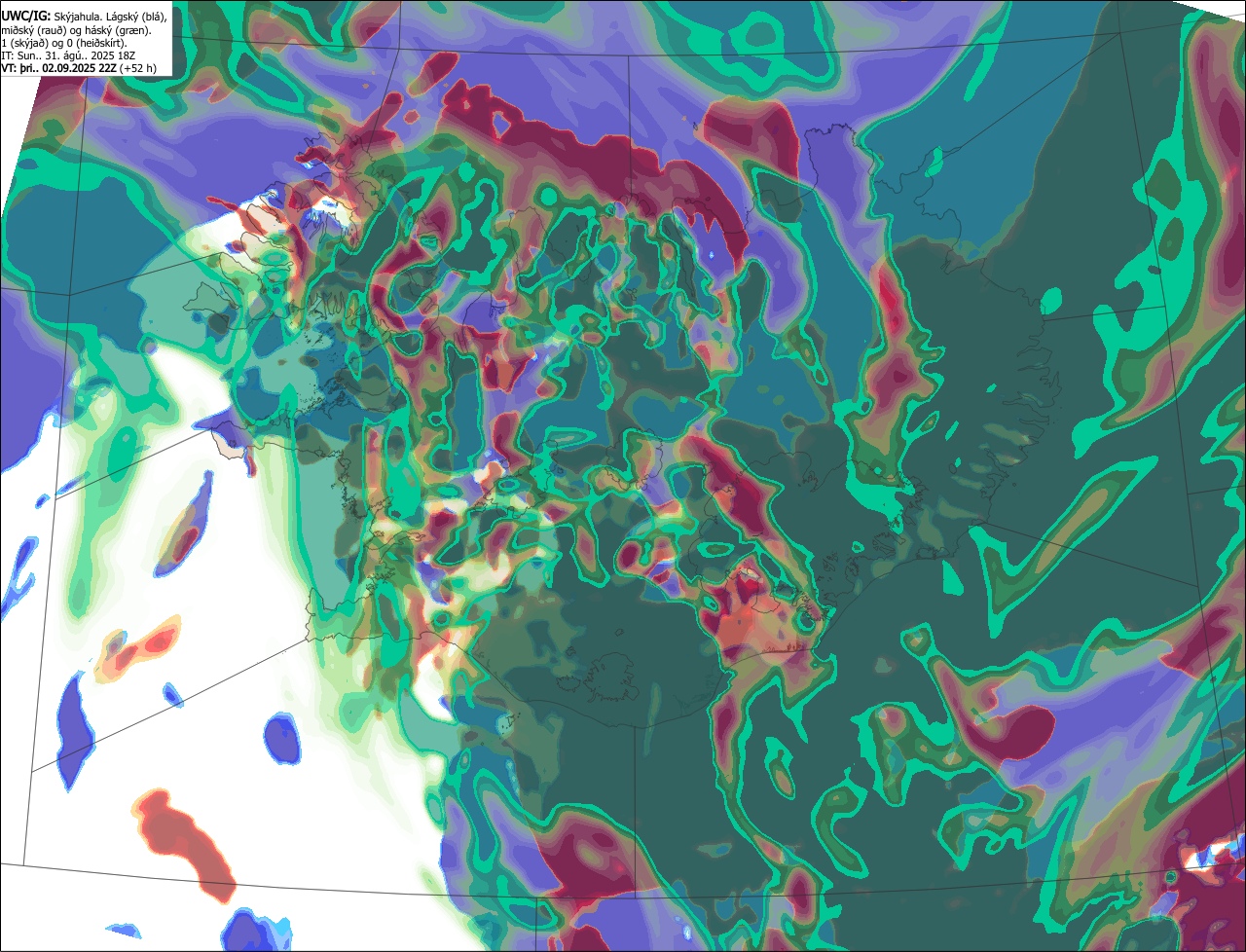Click the "(+52 h)" forecast offset text
Viewport: 1246px width, 952px height.
coord(138,68)
